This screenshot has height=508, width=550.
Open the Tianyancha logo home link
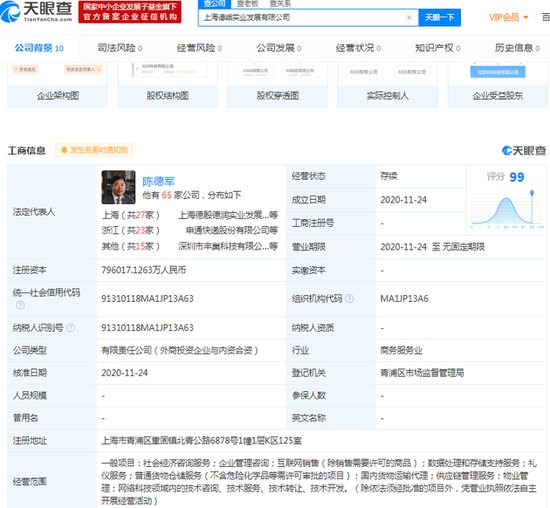[36, 12]
